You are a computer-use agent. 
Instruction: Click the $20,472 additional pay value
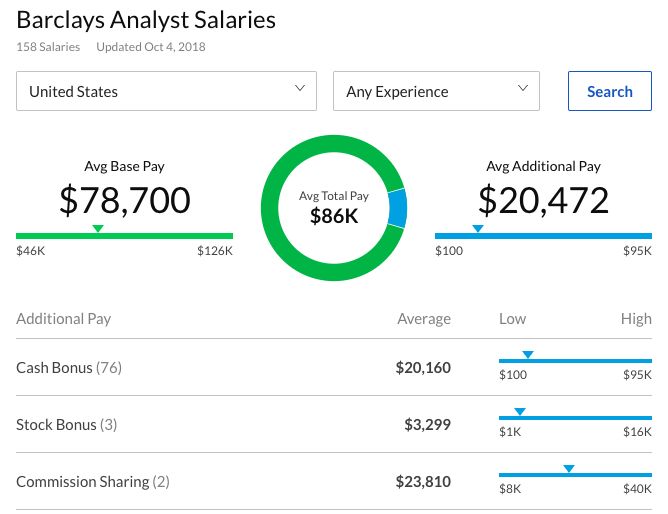[544, 200]
